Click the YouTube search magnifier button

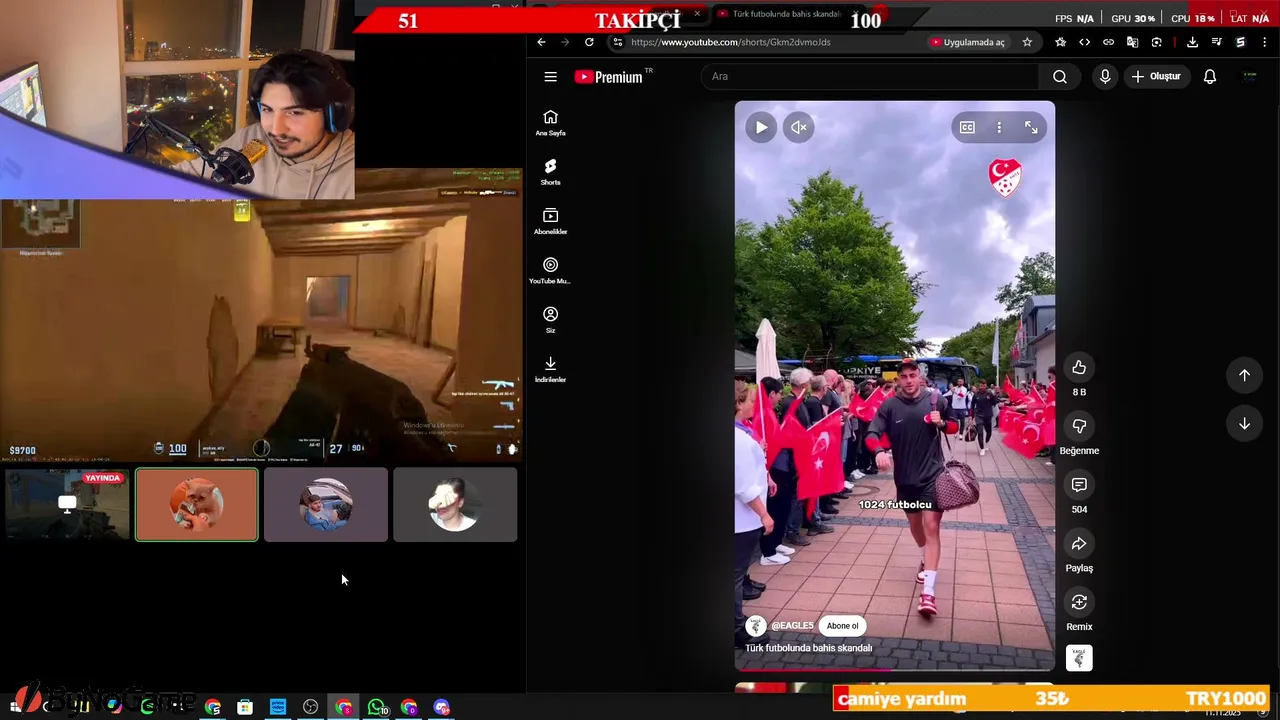click(1060, 77)
